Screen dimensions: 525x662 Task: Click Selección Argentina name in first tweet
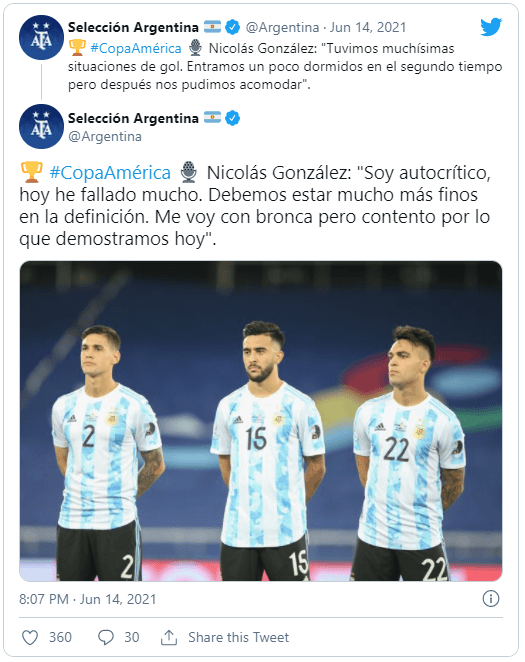[133, 27]
